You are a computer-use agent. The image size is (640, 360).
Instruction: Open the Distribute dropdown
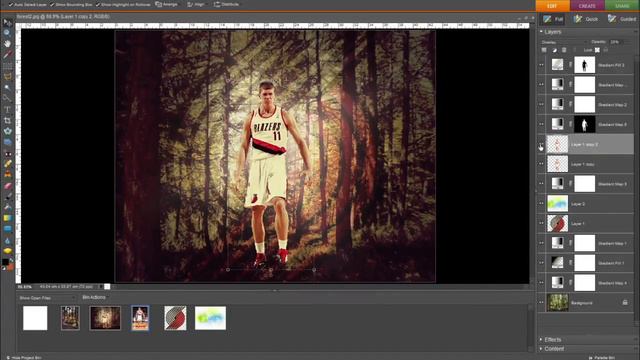(227, 4)
